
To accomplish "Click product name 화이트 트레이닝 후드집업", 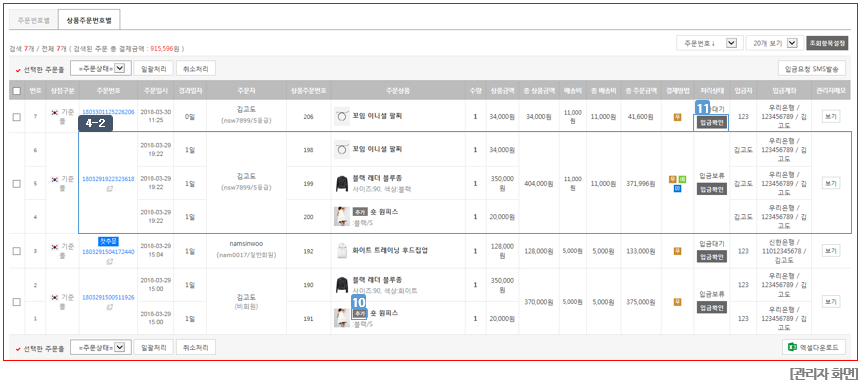I will click(x=390, y=251).
